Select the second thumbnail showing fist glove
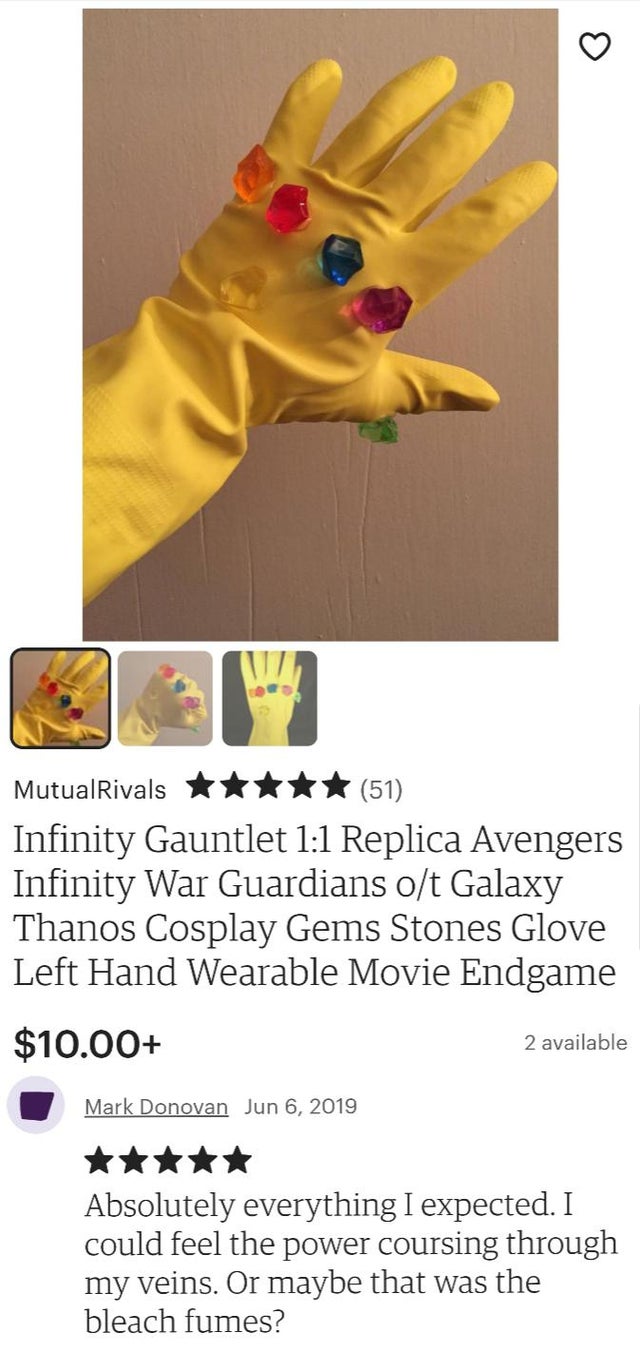Viewport: 640px width, 1352px height. (165, 698)
